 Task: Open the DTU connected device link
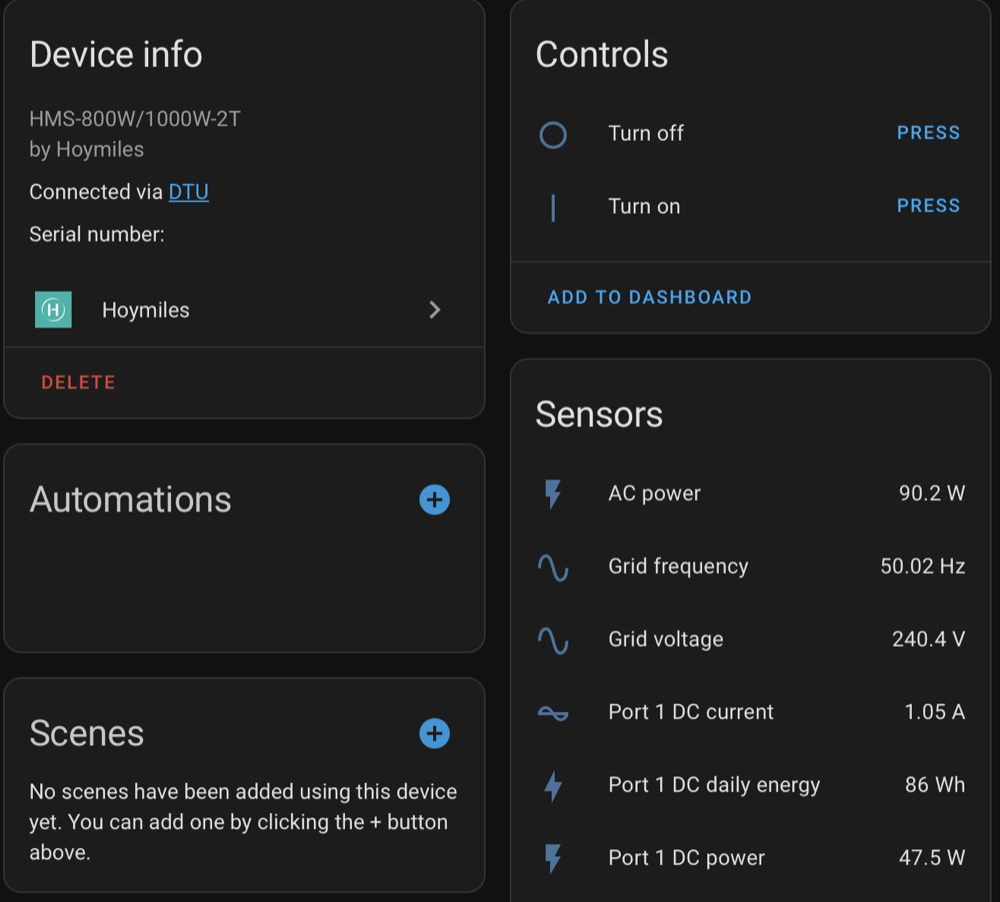click(188, 192)
